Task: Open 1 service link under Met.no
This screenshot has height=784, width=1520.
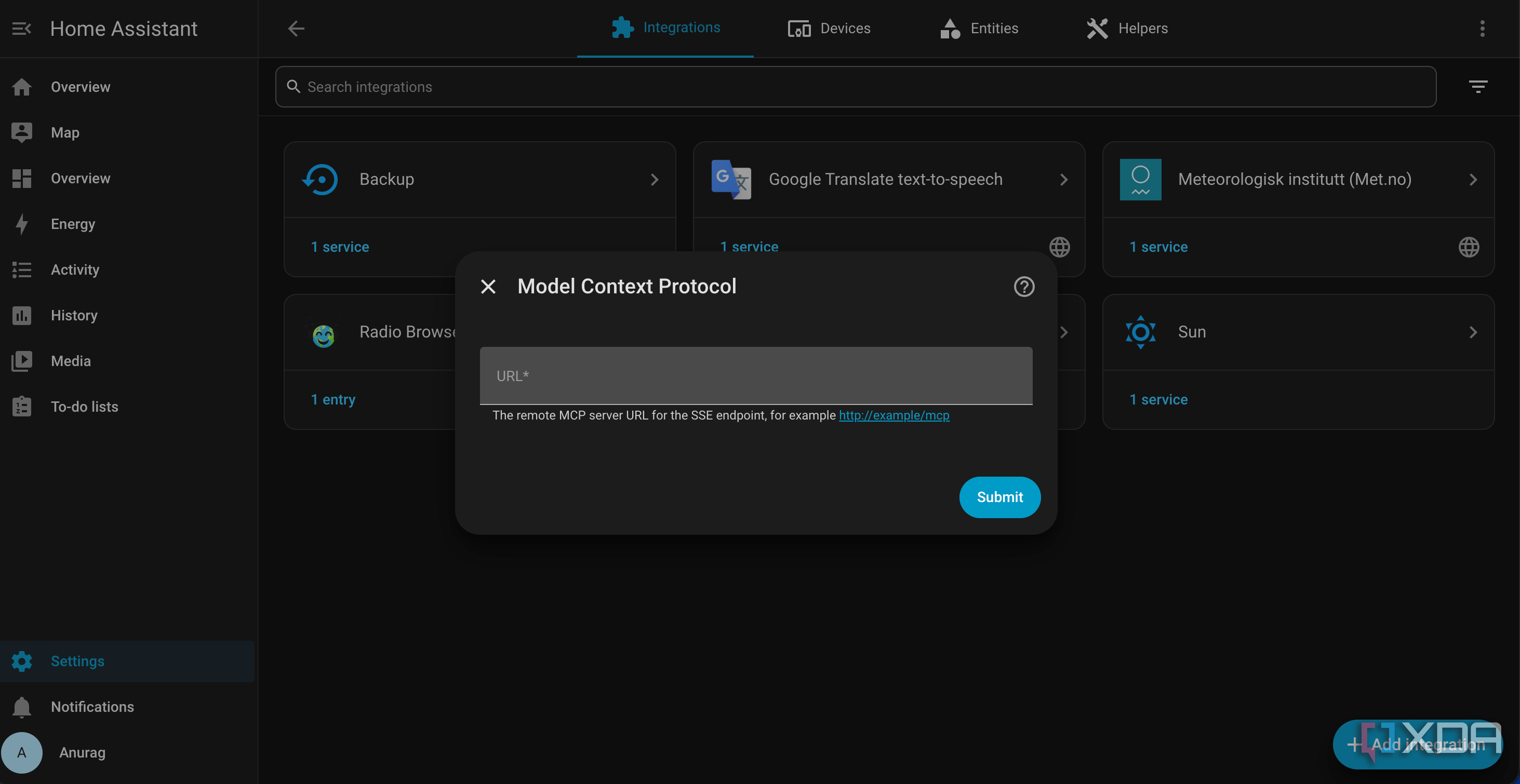Action: 1158,247
